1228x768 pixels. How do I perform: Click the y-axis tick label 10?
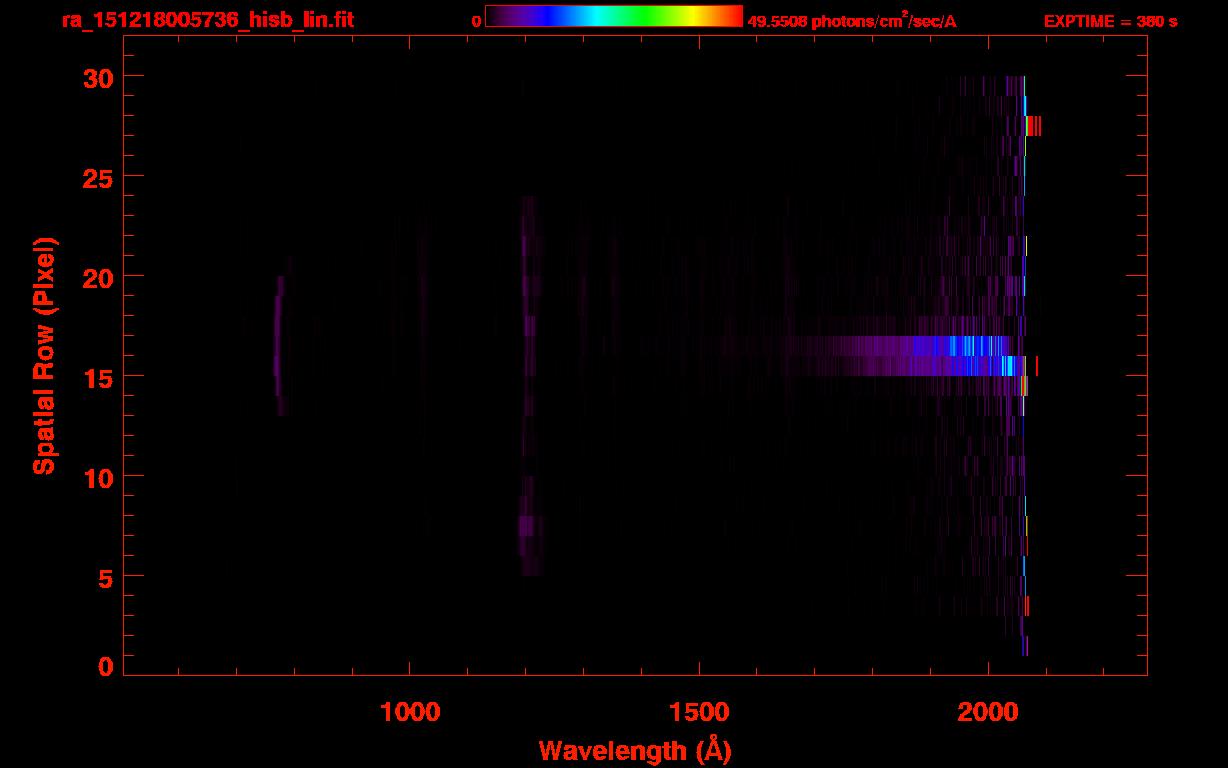(100, 477)
